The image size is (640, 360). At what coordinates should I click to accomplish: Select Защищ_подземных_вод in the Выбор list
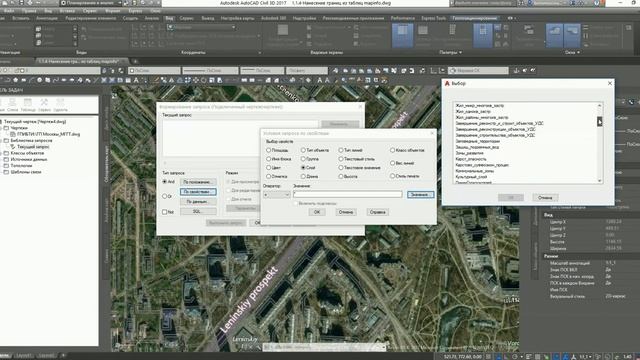[x=477, y=147]
